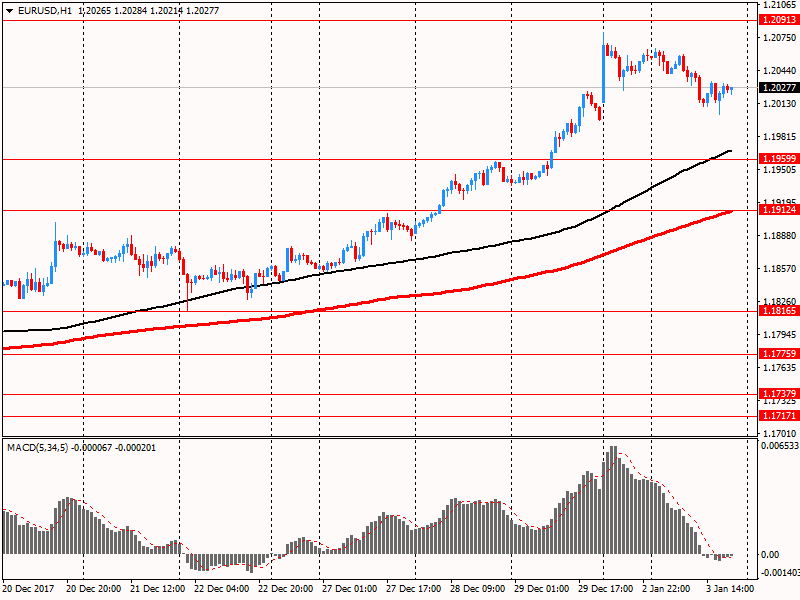Image resolution: width=800 pixels, height=600 pixels.
Task: Select the 1.20440 price scale value
Action: 779,71
